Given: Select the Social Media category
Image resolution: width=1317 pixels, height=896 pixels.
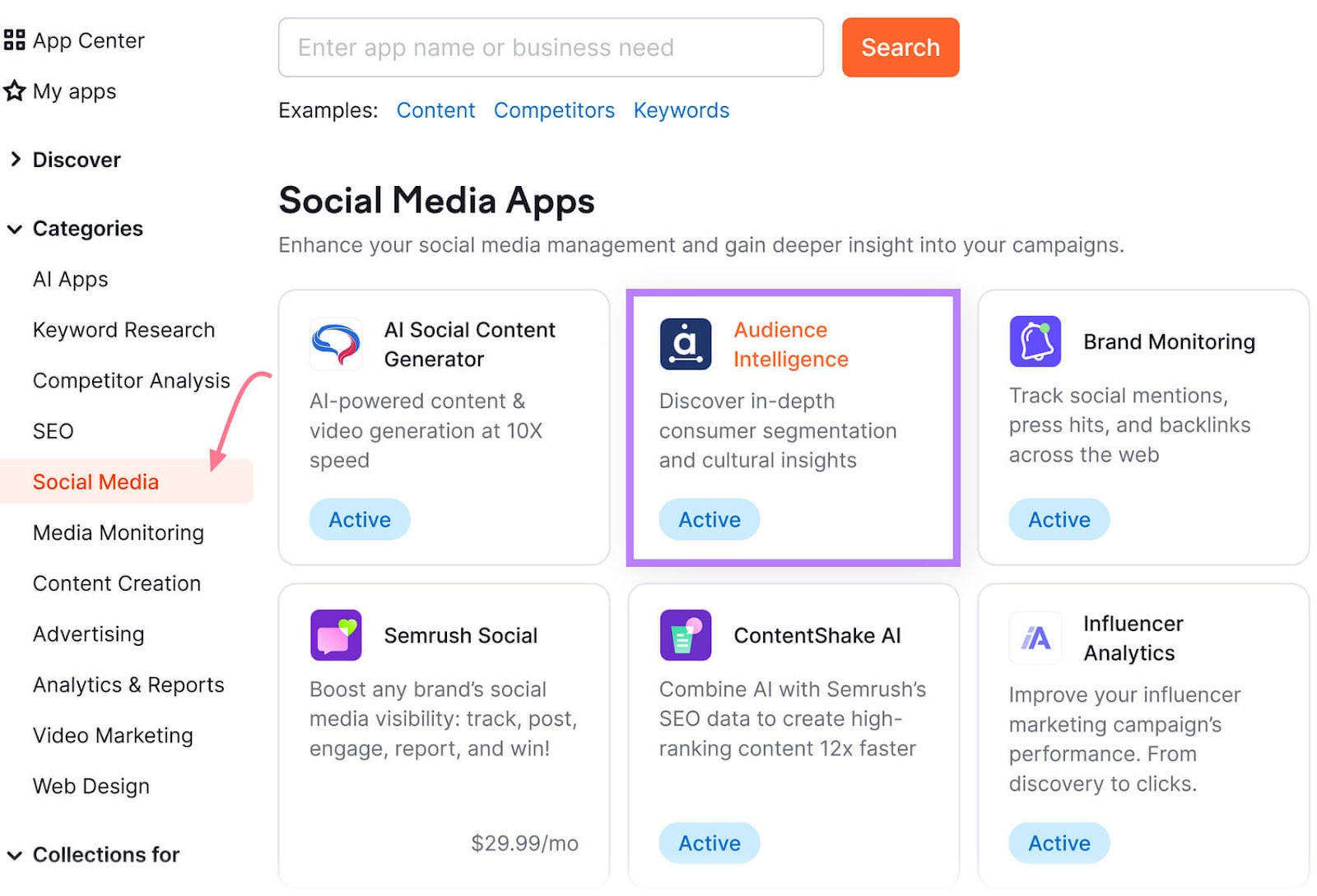Looking at the screenshot, I should coord(95,481).
